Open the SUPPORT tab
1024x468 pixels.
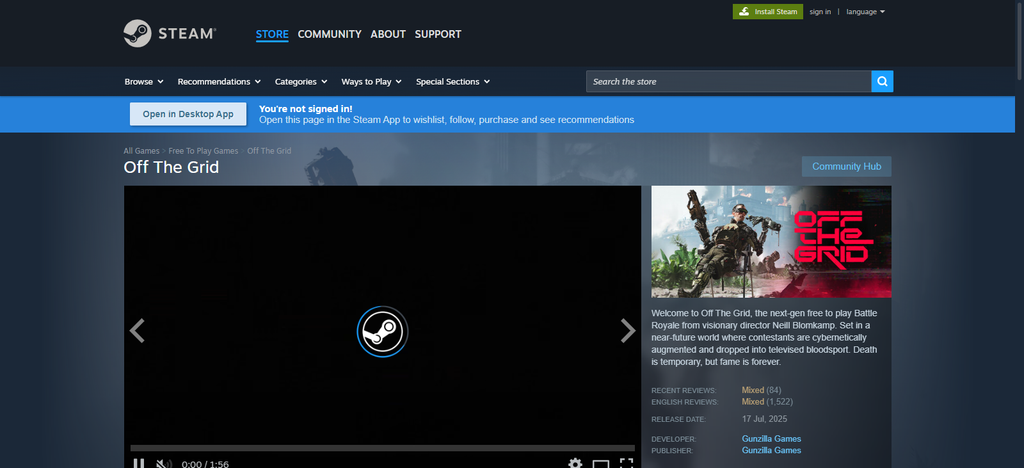point(438,34)
